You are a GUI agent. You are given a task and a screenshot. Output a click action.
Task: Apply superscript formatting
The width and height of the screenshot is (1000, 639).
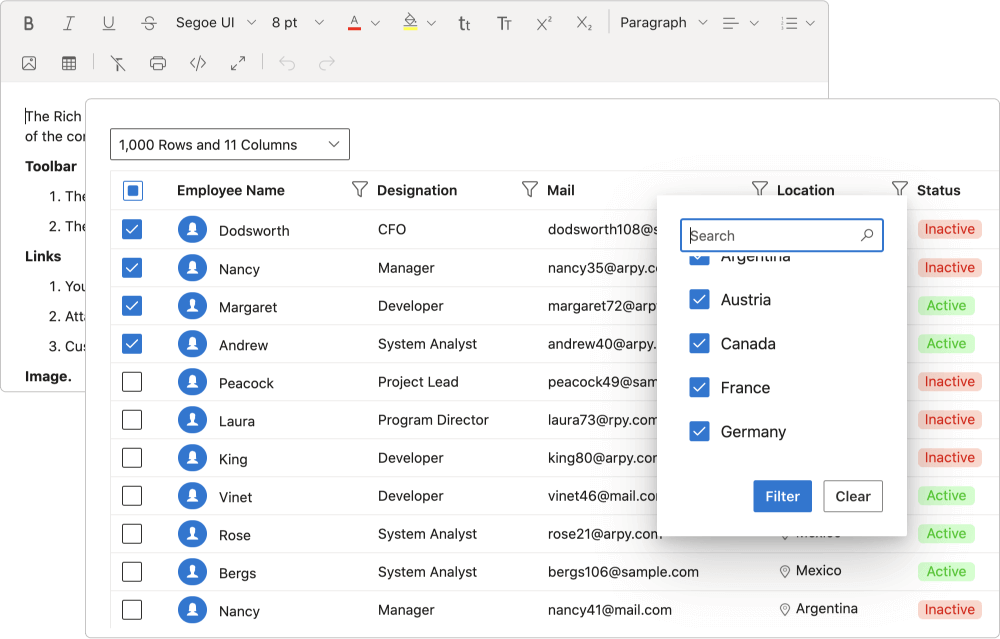tap(543, 21)
